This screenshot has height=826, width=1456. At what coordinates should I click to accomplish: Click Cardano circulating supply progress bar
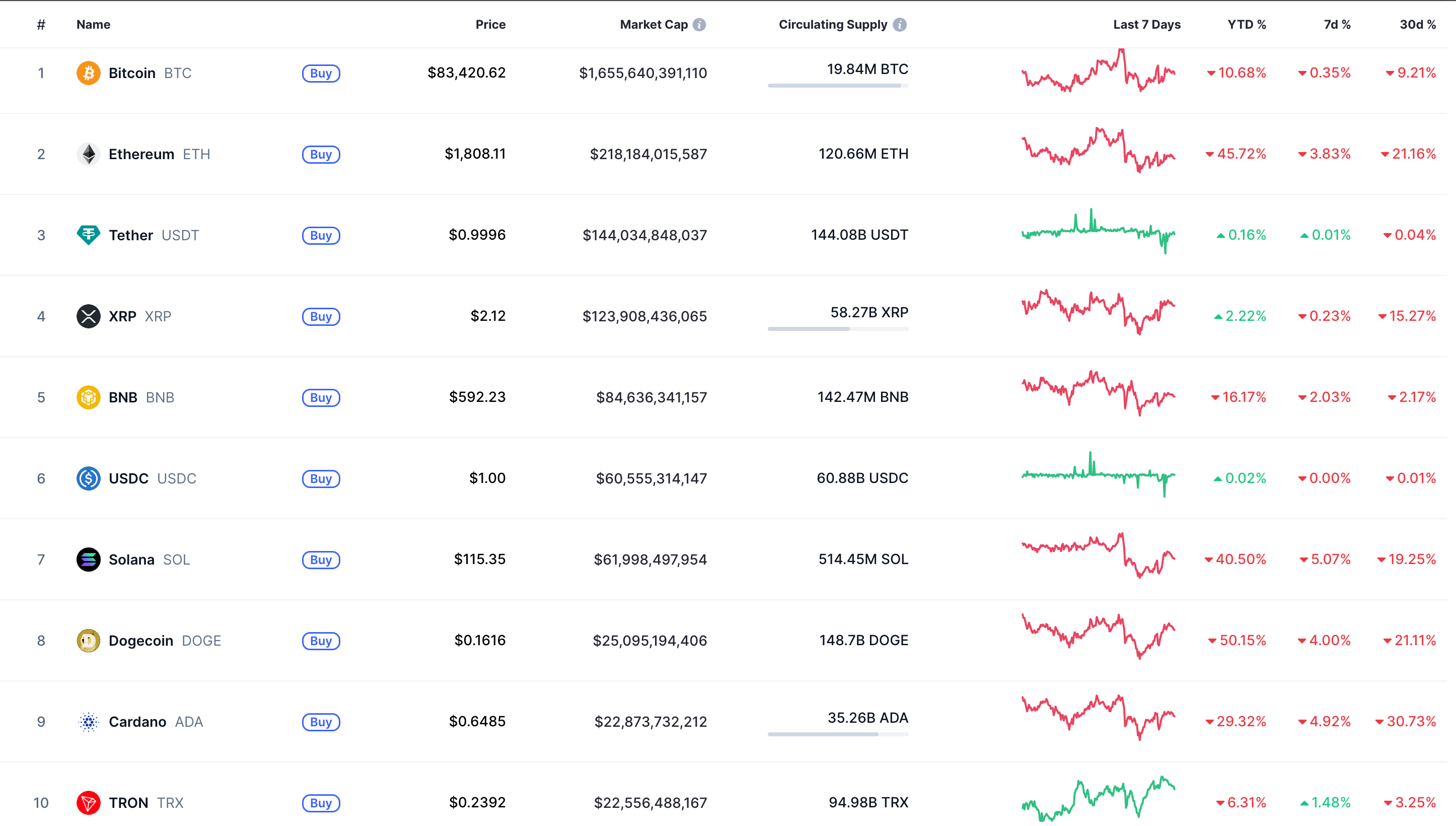pos(838,735)
